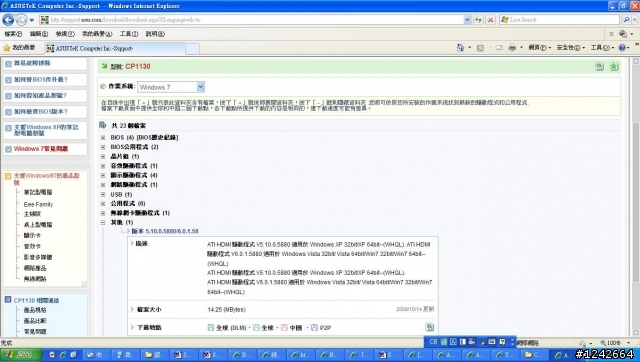Click the Home page icon in command bar
640x362 pixels.
point(460,48)
